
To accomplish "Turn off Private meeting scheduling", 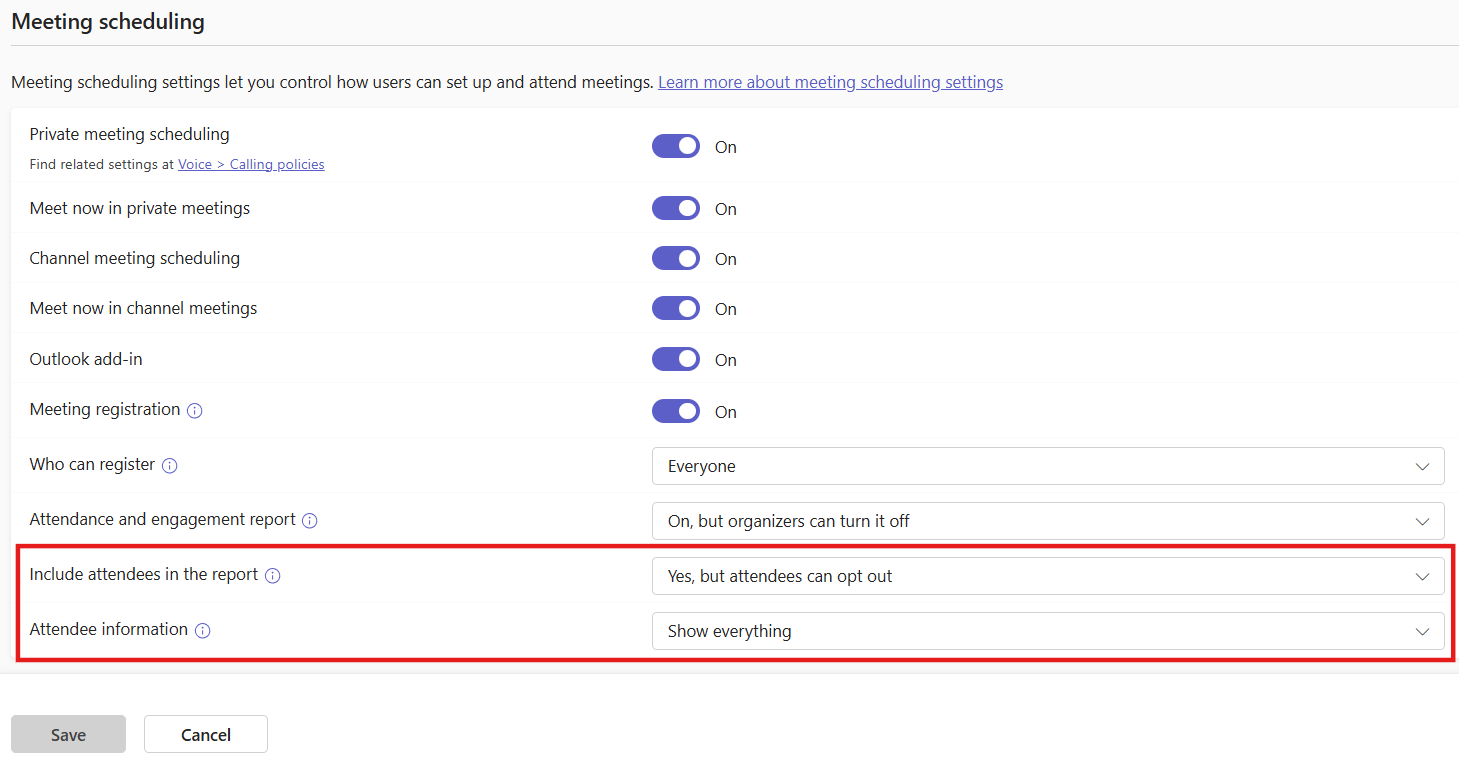I will point(676,146).
